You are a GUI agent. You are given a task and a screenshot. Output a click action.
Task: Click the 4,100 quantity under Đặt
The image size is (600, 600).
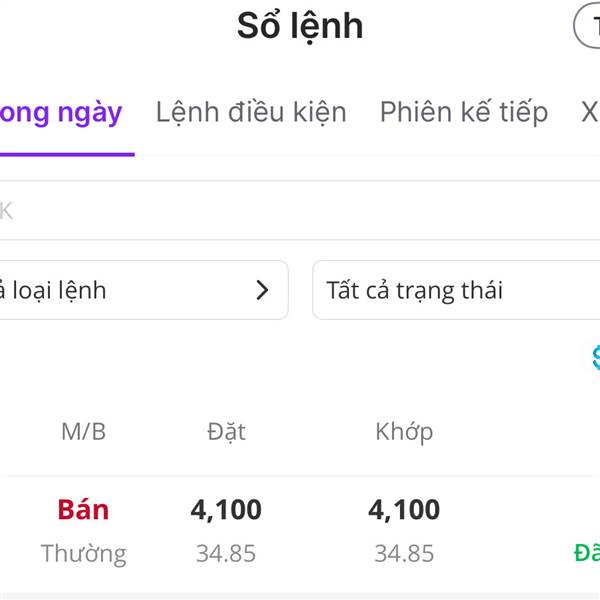pos(226,510)
